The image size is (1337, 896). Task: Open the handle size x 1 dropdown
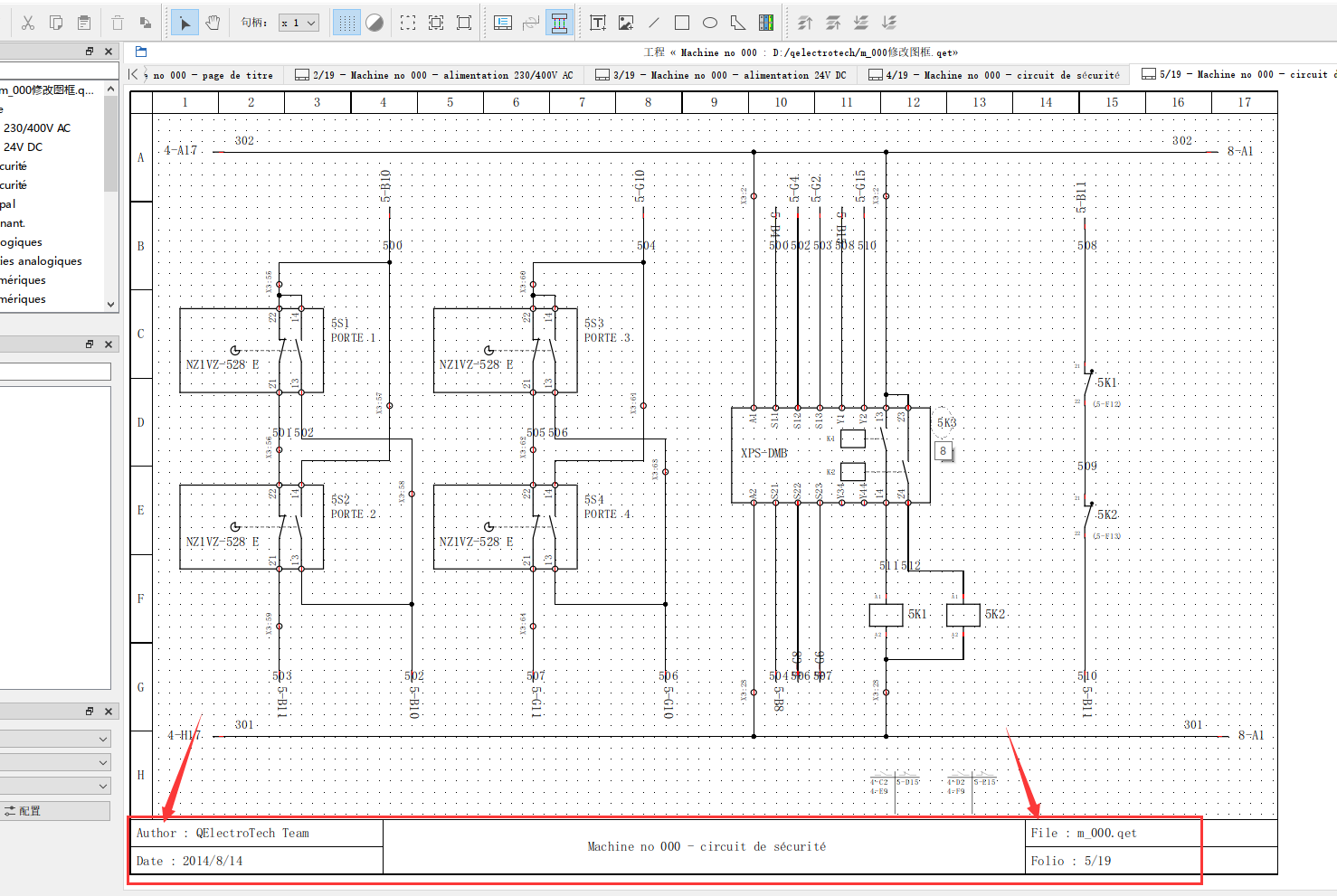pos(299,23)
